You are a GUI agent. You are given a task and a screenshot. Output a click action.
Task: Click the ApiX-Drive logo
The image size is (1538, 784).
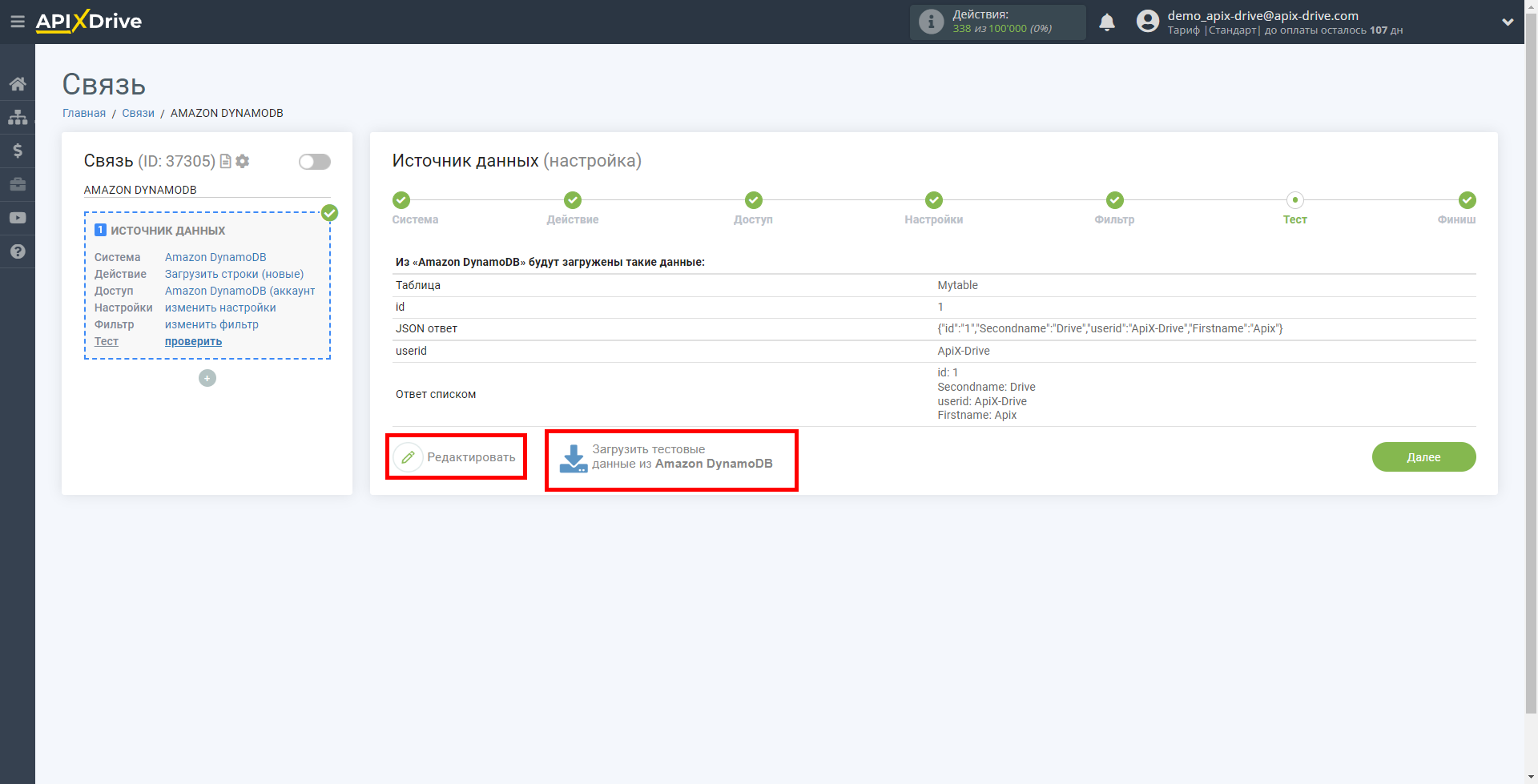pyautogui.click(x=89, y=22)
